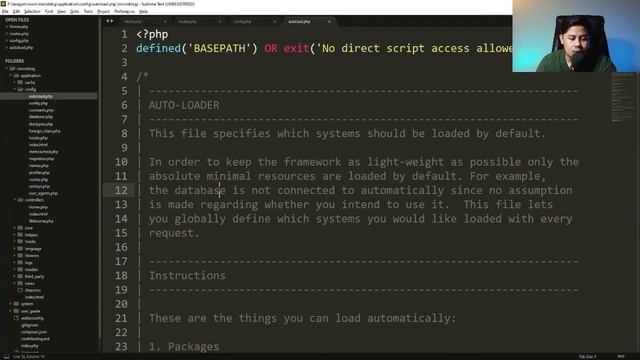
Task: Open Welcome.php in the controllers folder
Action: tap(41, 221)
